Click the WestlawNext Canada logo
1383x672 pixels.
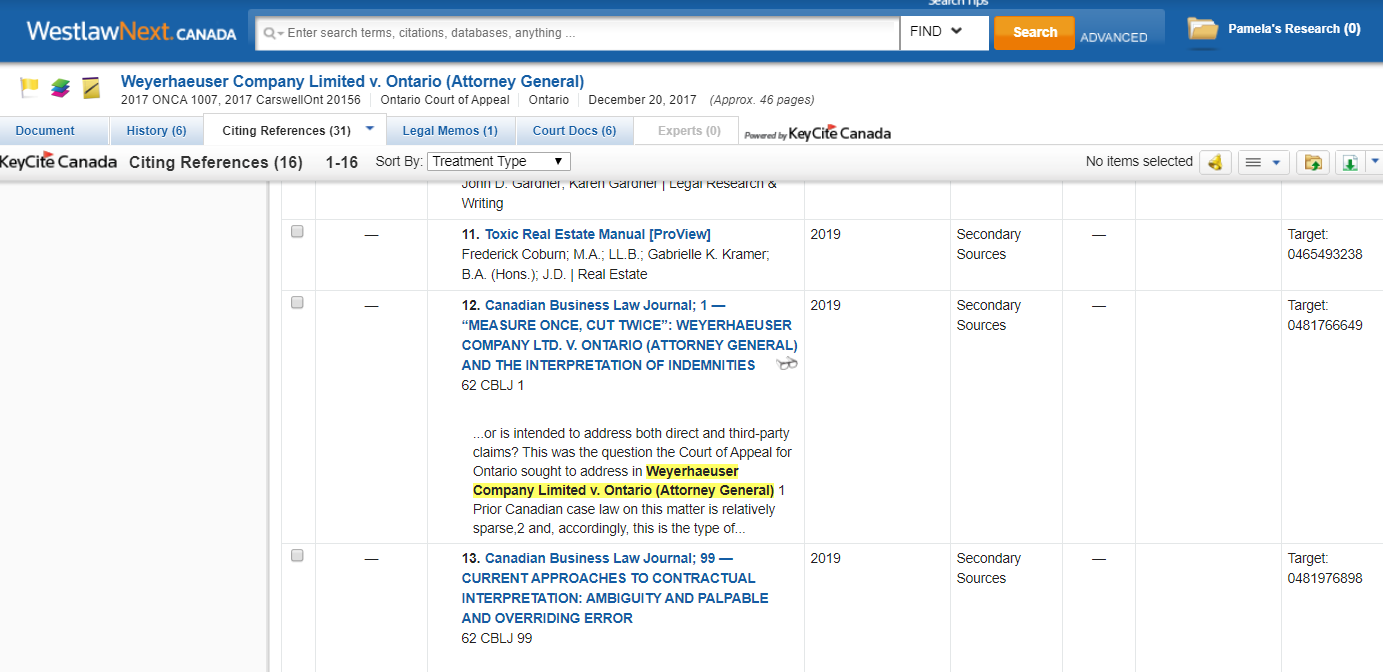pos(131,32)
